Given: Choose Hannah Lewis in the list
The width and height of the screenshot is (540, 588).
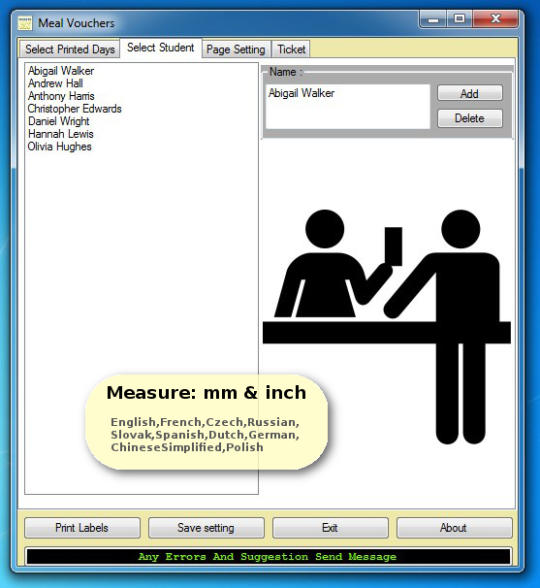Looking at the screenshot, I should tap(61, 134).
